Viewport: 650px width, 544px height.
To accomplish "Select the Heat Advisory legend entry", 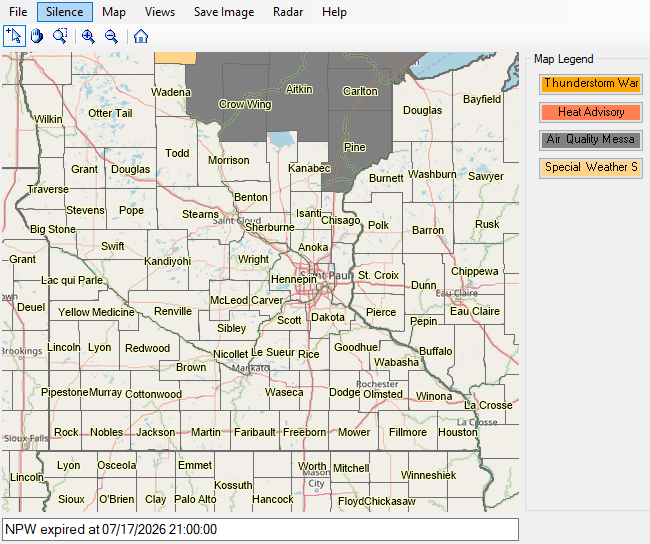I will click(591, 112).
